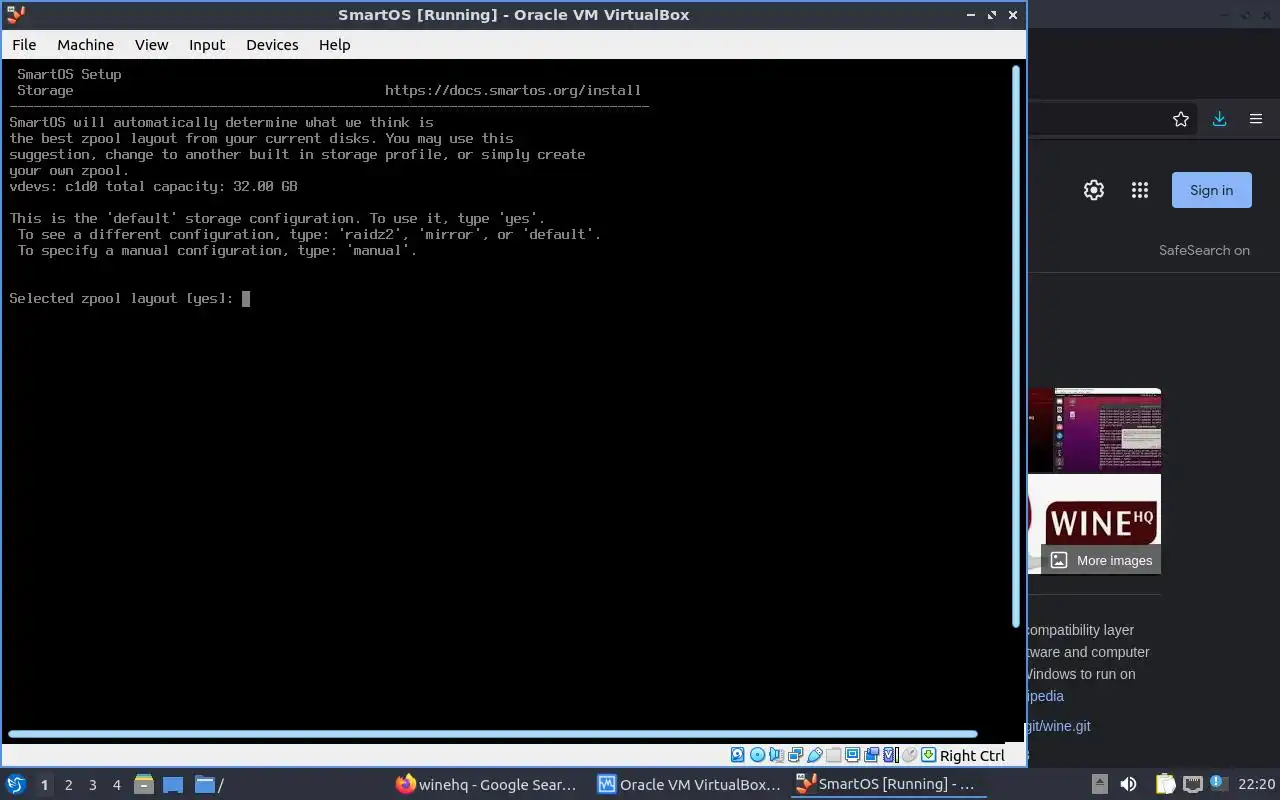Viewport: 1280px width, 800px height.
Task: Switch to workspace 4
Action: [x=116, y=785]
